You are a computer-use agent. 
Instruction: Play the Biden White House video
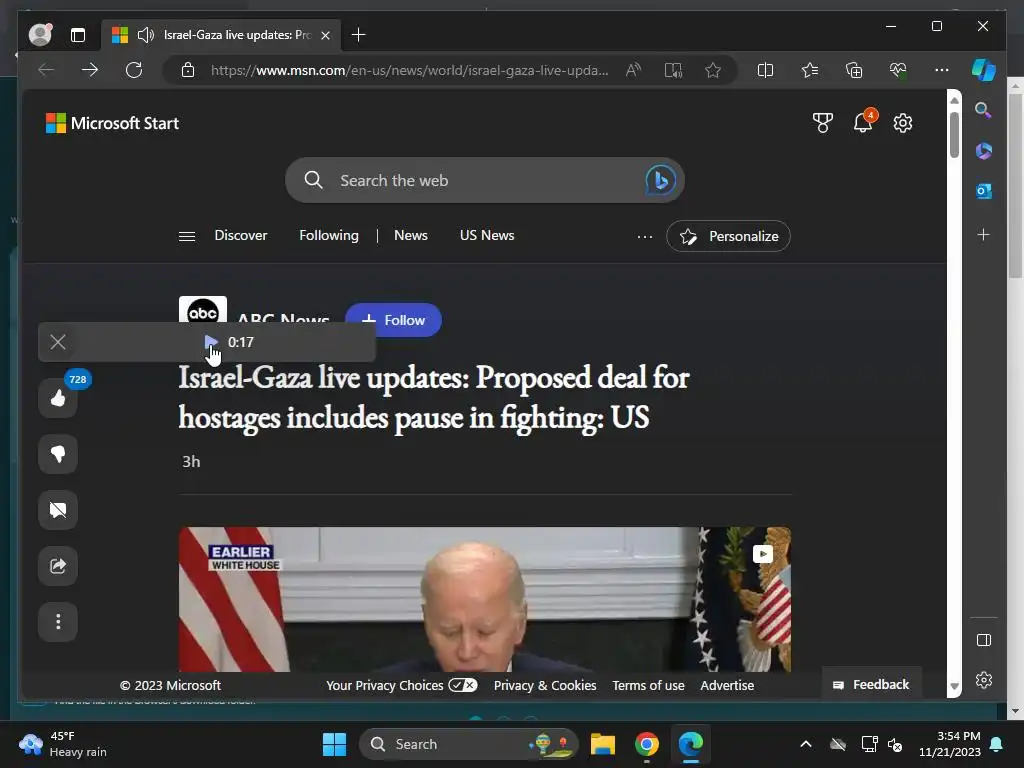[x=485, y=600]
